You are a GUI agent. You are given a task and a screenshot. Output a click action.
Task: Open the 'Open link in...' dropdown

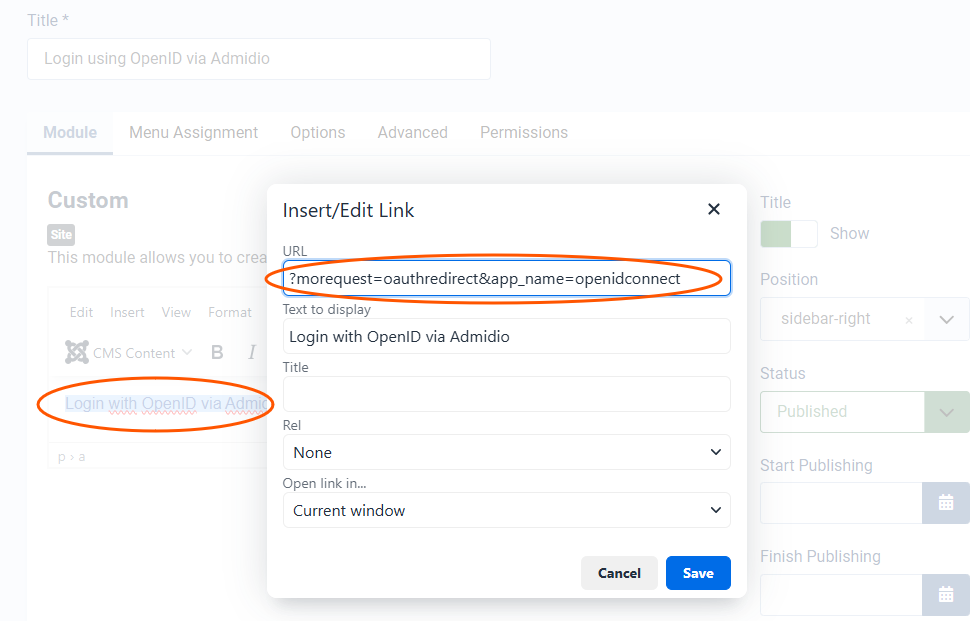tap(506, 510)
